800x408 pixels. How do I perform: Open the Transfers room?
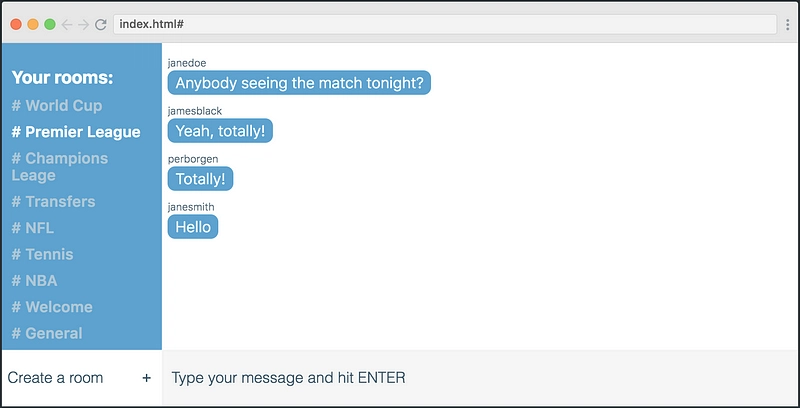click(x=53, y=201)
